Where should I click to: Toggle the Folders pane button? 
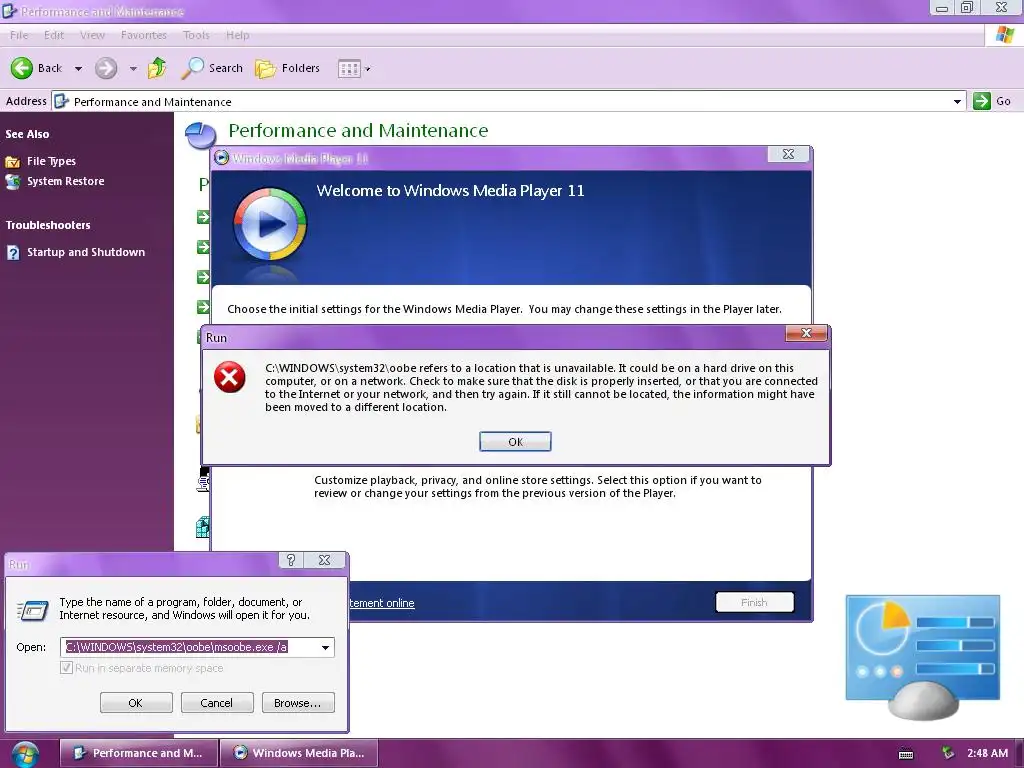tap(287, 68)
